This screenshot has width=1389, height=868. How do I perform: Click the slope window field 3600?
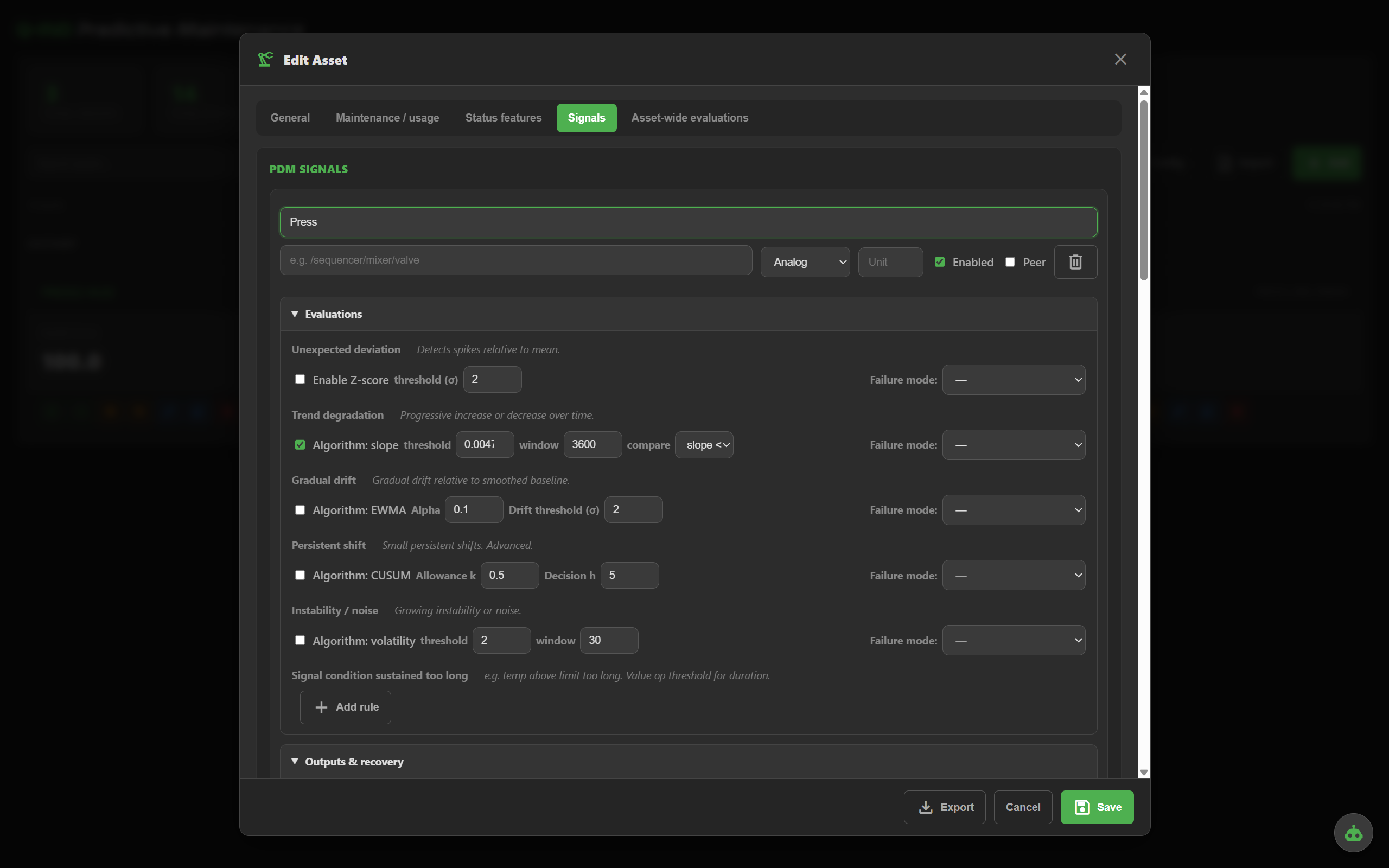point(592,445)
